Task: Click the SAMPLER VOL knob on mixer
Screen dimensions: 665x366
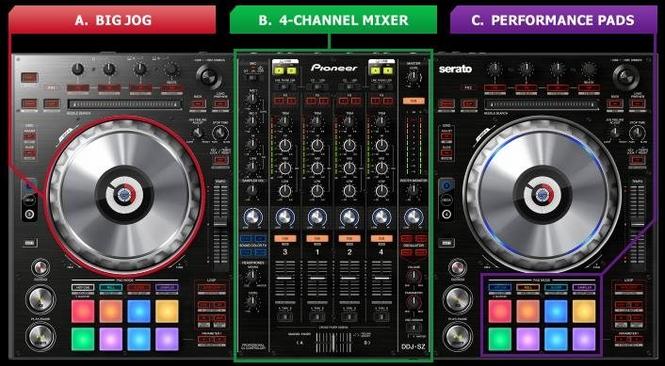Action: [252, 190]
